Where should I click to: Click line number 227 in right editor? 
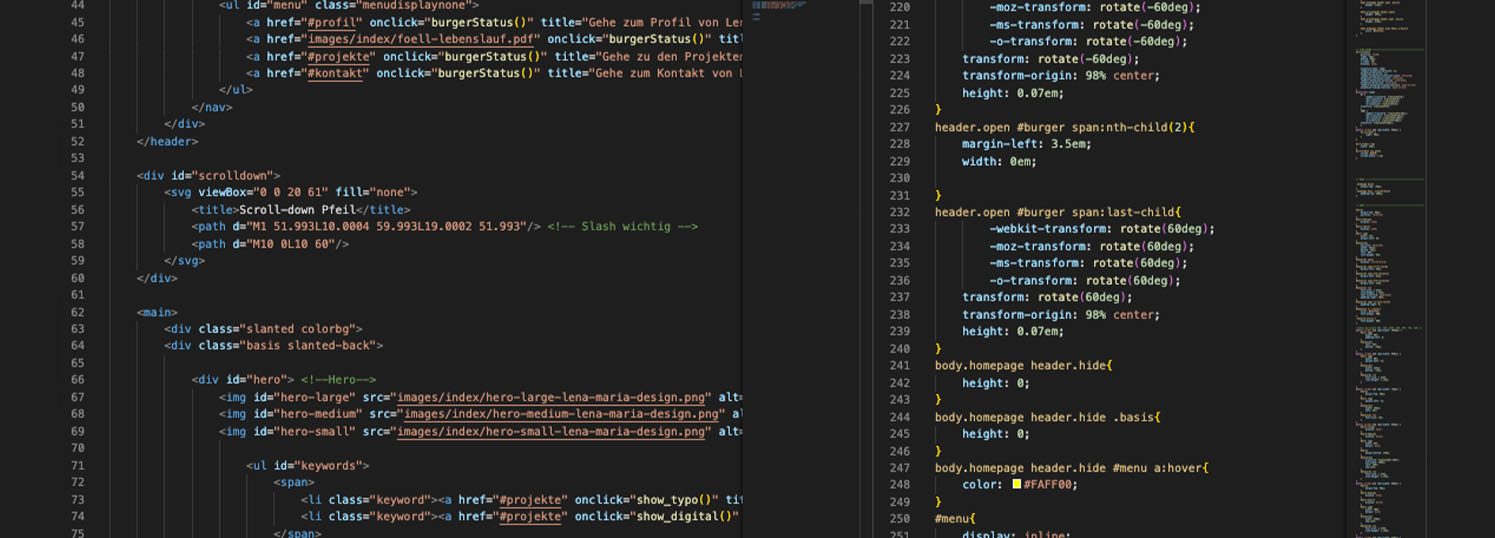[x=899, y=127]
